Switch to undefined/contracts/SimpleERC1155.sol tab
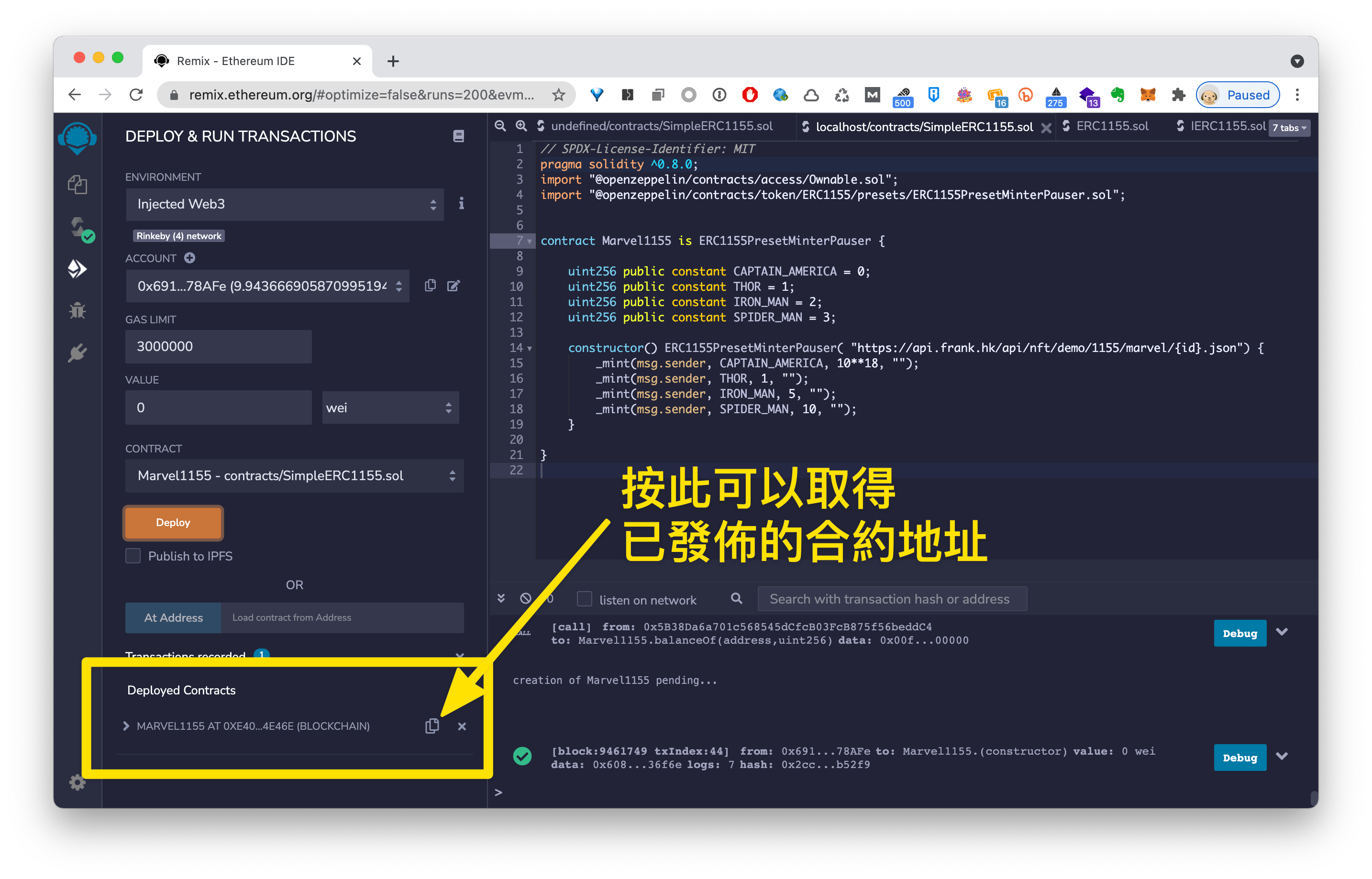The height and width of the screenshot is (879, 1372). point(661,126)
